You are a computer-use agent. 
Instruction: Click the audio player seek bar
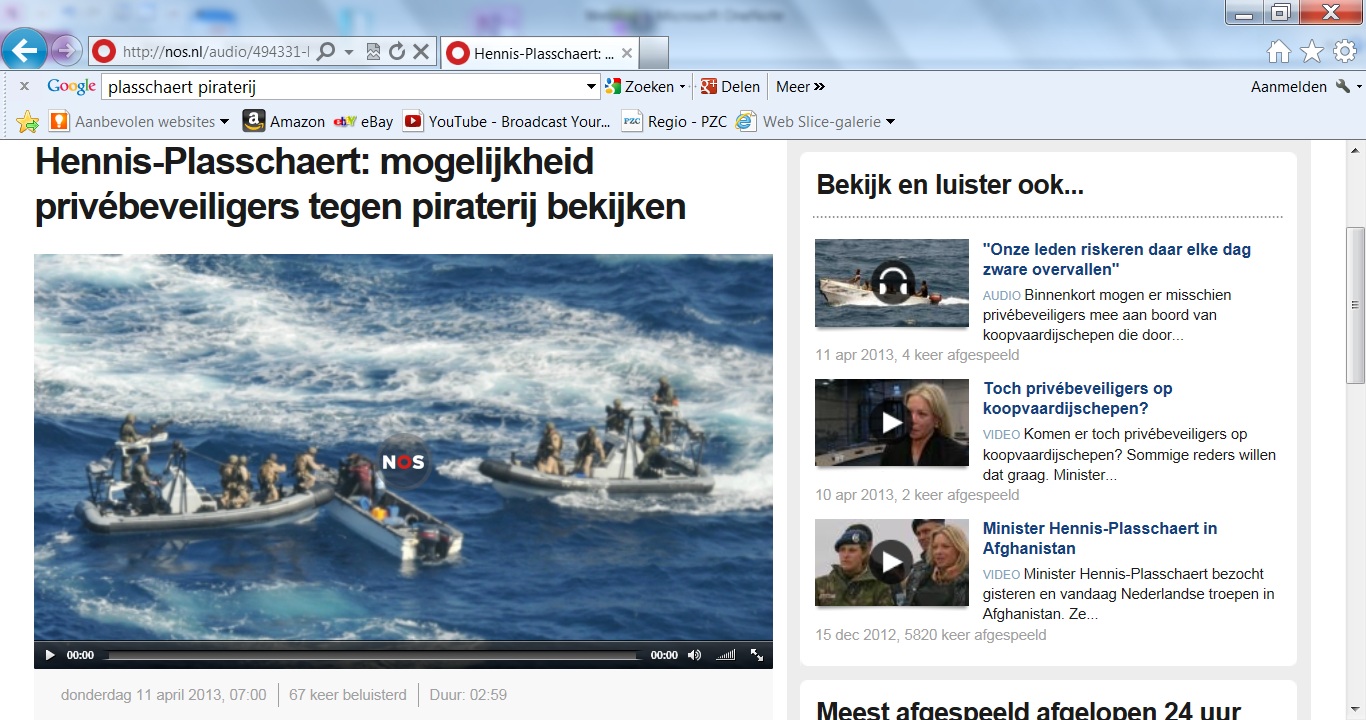click(x=372, y=656)
